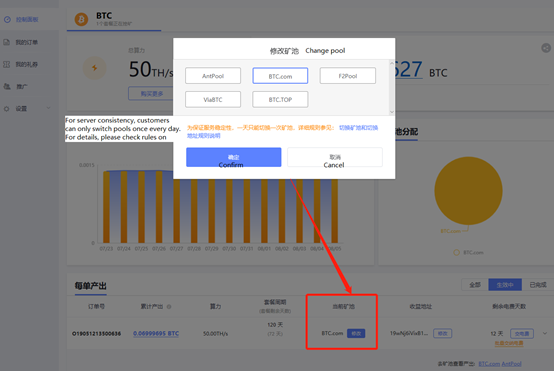Viewport: 554px width, 371px height.
Task: Click order number 019051213500636
Action: click(x=96, y=334)
